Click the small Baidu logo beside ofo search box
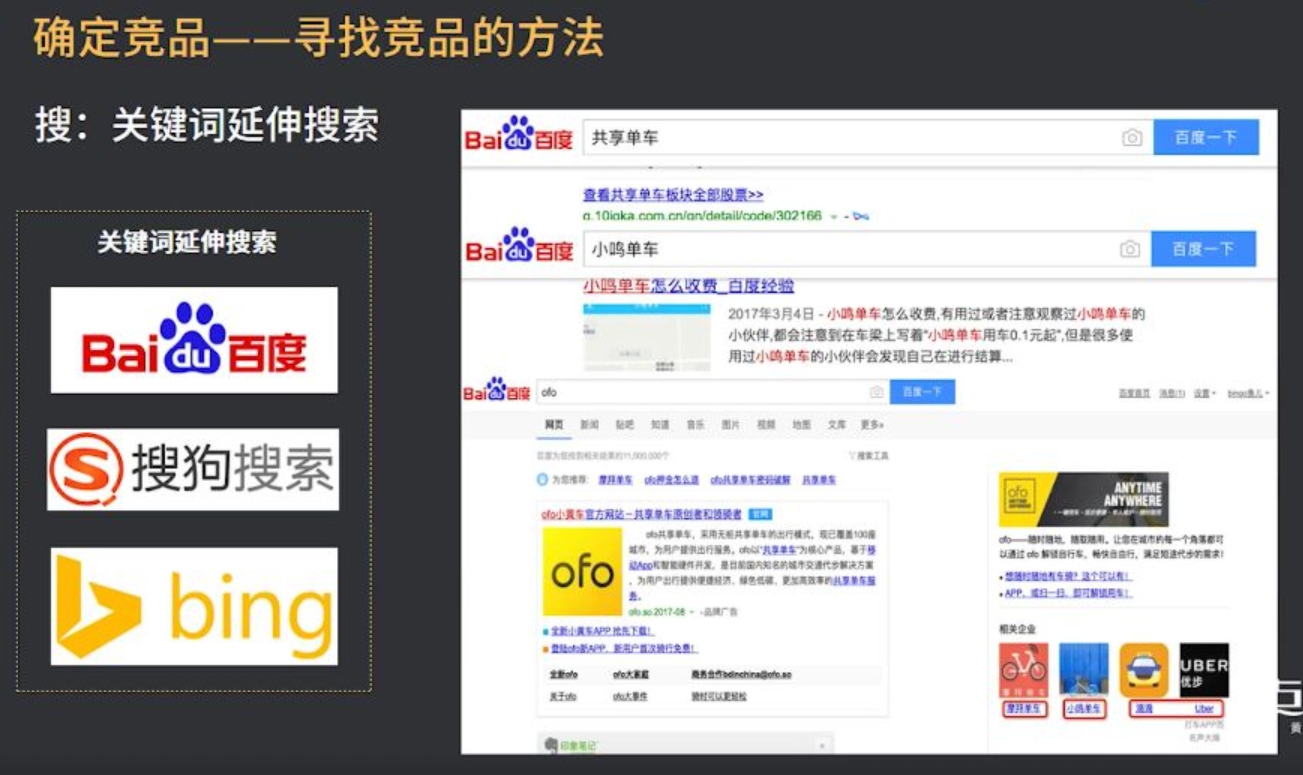The height and width of the screenshot is (775, 1303). pyautogui.click(x=497, y=391)
